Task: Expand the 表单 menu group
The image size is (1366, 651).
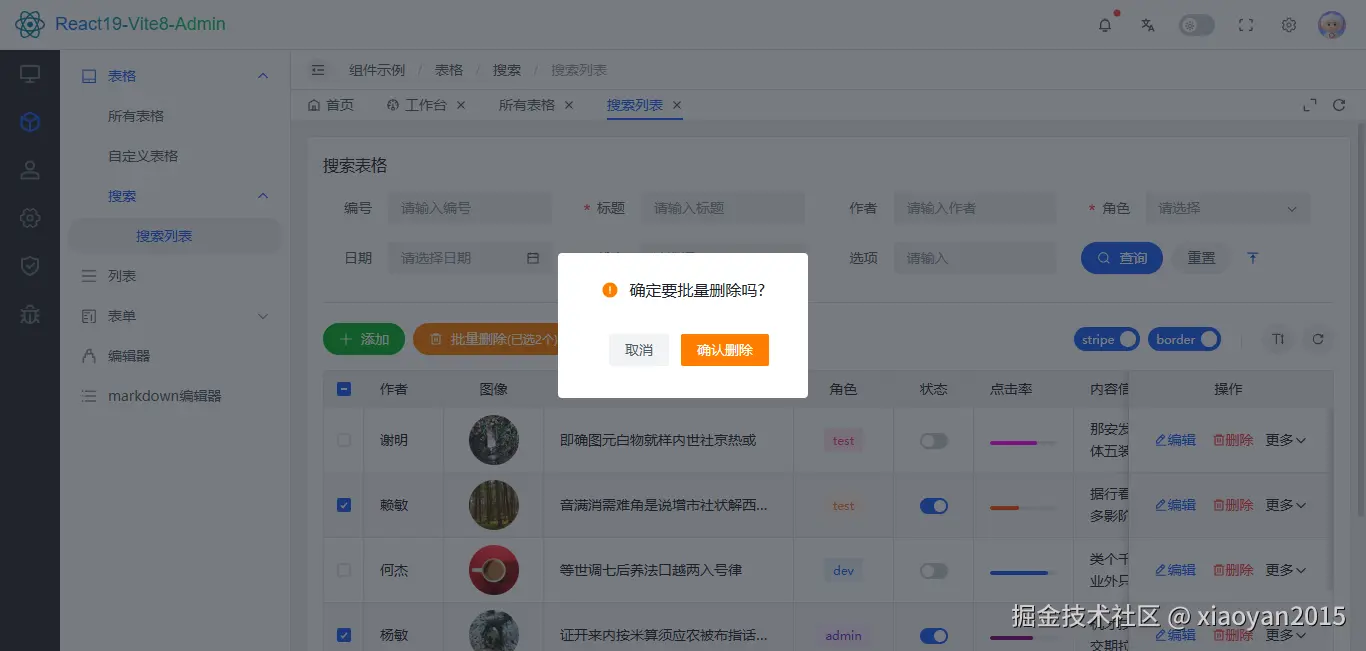Action: [x=175, y=316]
